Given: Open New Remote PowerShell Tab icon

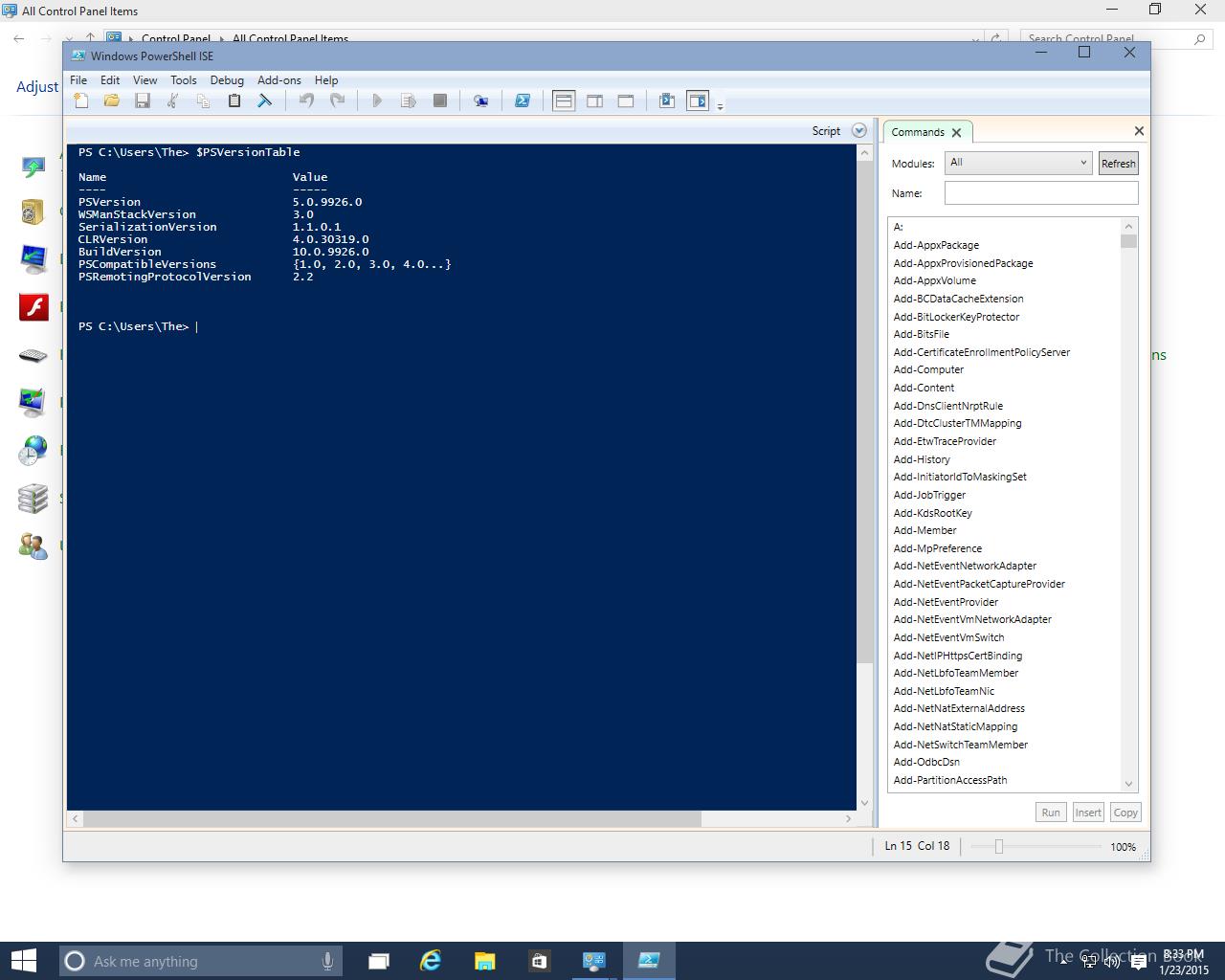Looking at the screenshot, I should [x=481, y=100].
